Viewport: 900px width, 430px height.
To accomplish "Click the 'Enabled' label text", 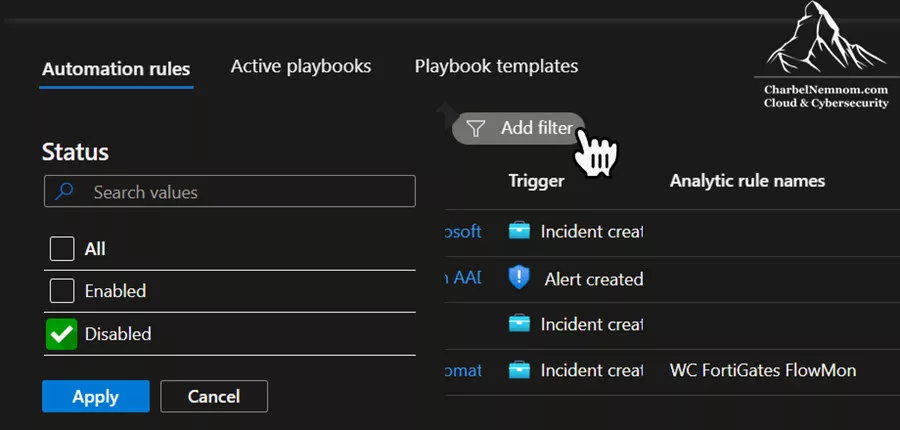I will click(115, 290).
